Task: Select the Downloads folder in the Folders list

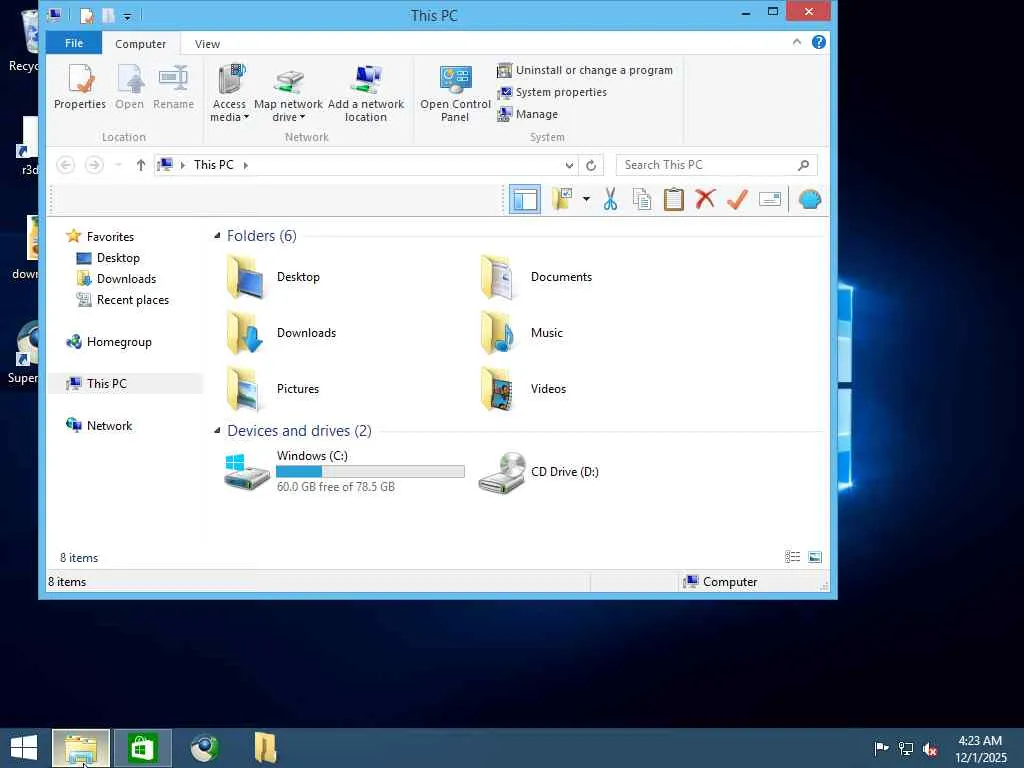Action: click(x=281, y=333)
